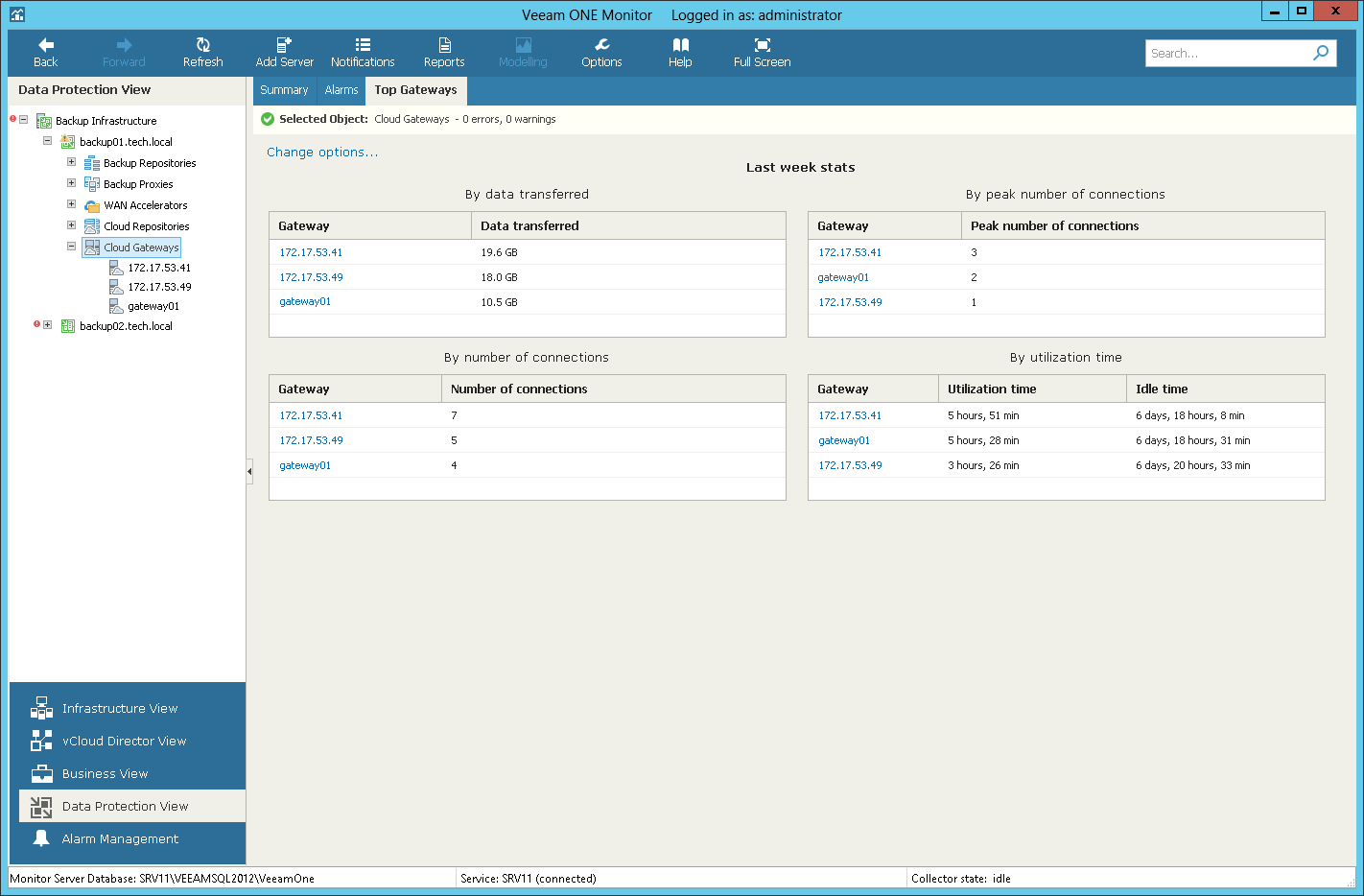Sort by Utilization time column header
The width and height of the screenshot is (1364, 896).
tap(1032, 389)
